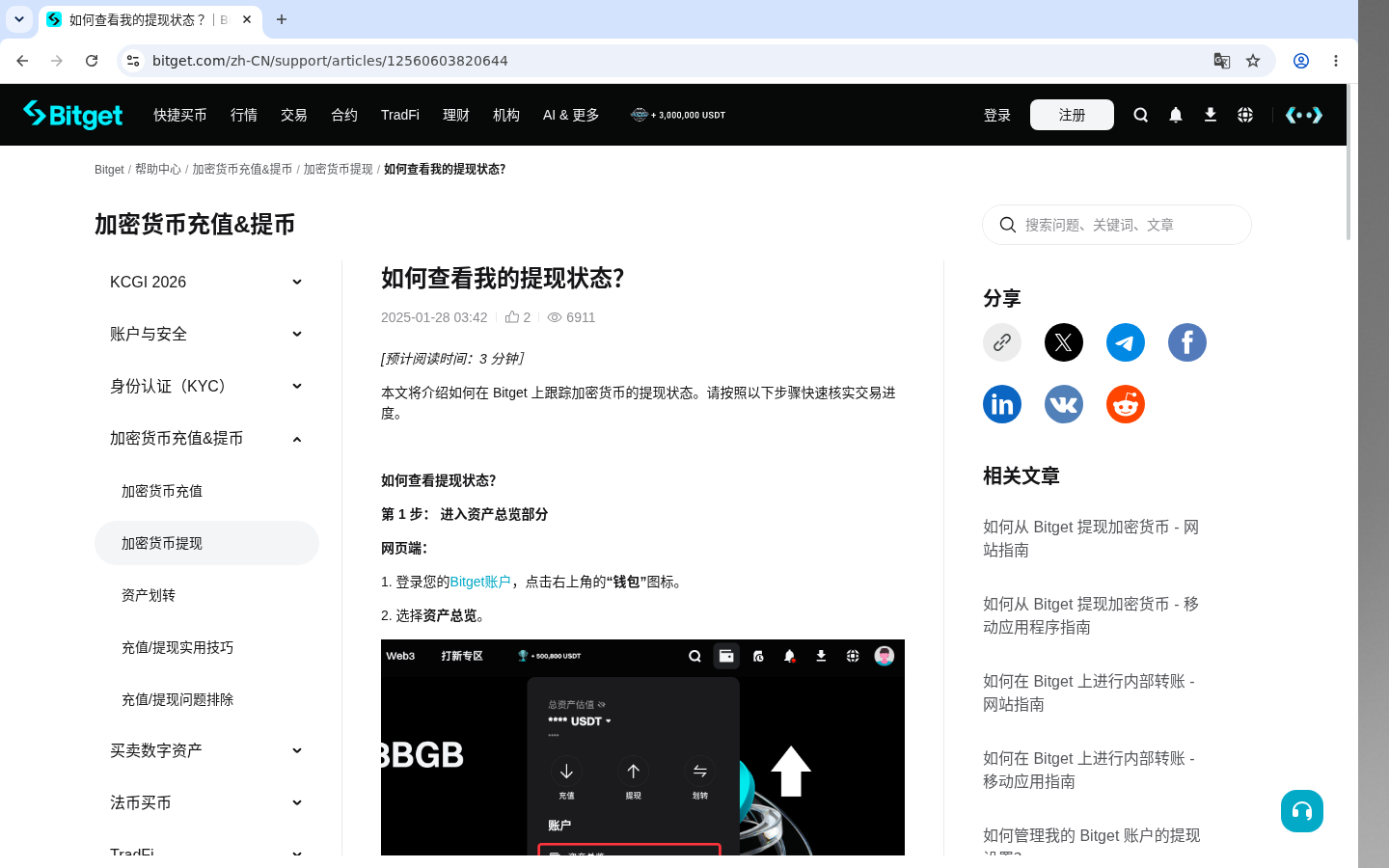Focus the help center search field

tap(1117, 225)
